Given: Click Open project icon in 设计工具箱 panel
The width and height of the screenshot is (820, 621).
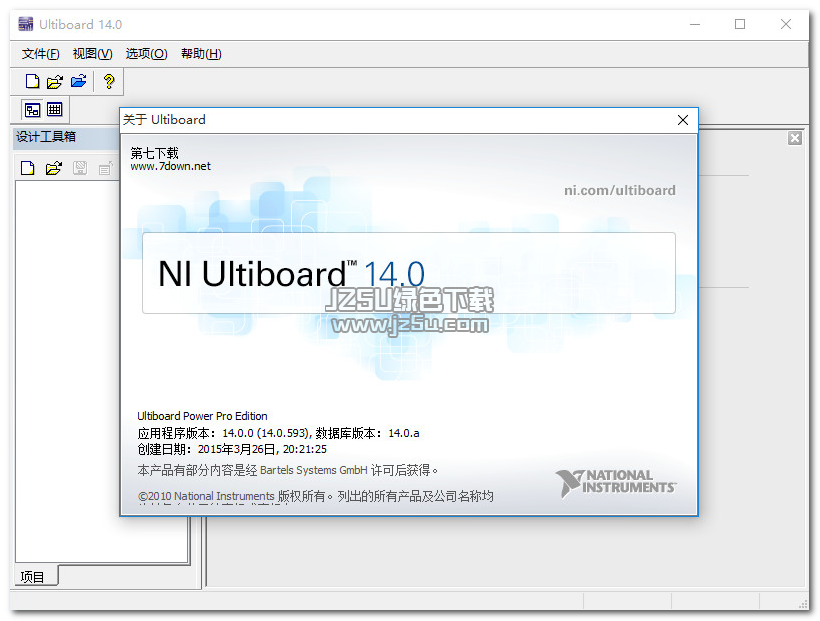Looking at the screenshot, I should [x=53, y=168].
